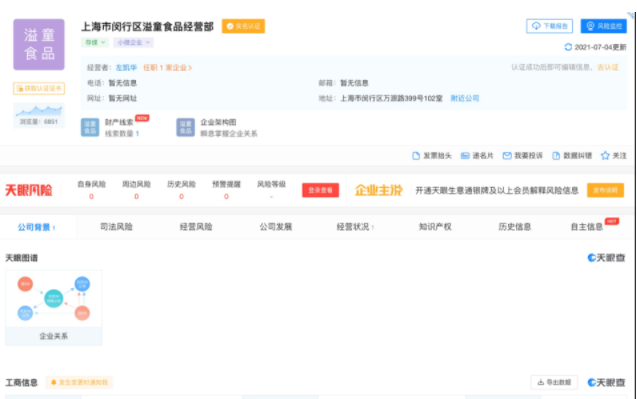The width and height of the screenshot is (637, 399).
Task: Select 周边风险 count
Action: click(x=136, y=197)
